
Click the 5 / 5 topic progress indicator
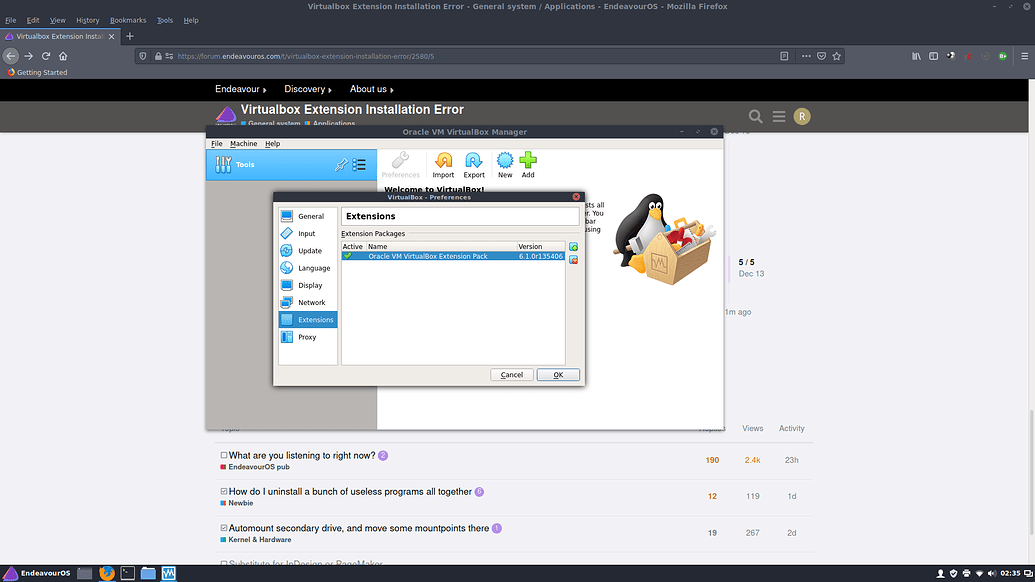pyautogui.click(x=747, y=262)
